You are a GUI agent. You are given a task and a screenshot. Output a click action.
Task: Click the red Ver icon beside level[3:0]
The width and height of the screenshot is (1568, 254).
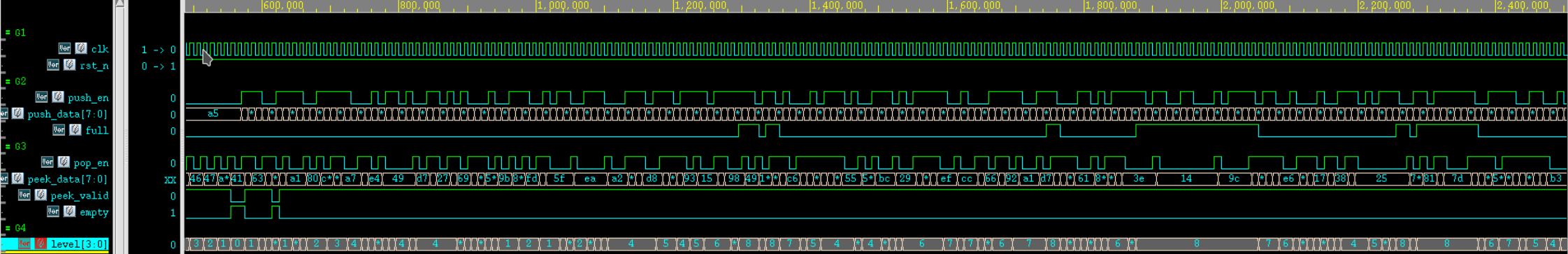coord(24,244)
